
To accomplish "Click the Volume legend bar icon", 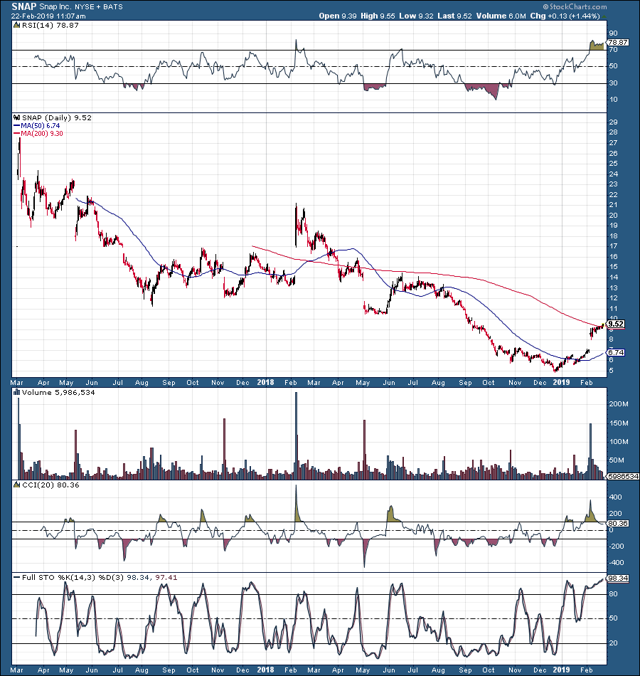I will pos(17,392).
